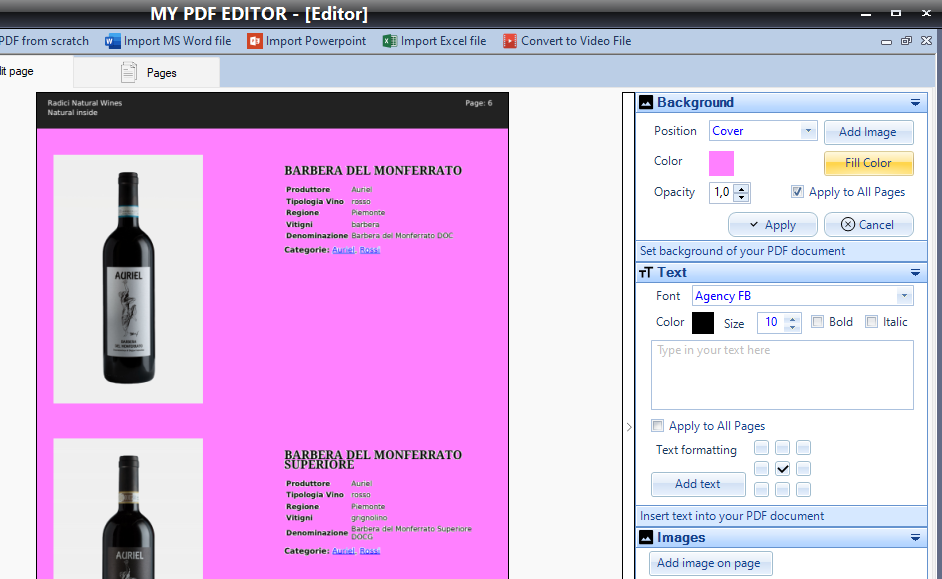The width and height of the screenshot is (942, 579).
Task: Enable the Italic checkbox
Action: coord(872,322)
